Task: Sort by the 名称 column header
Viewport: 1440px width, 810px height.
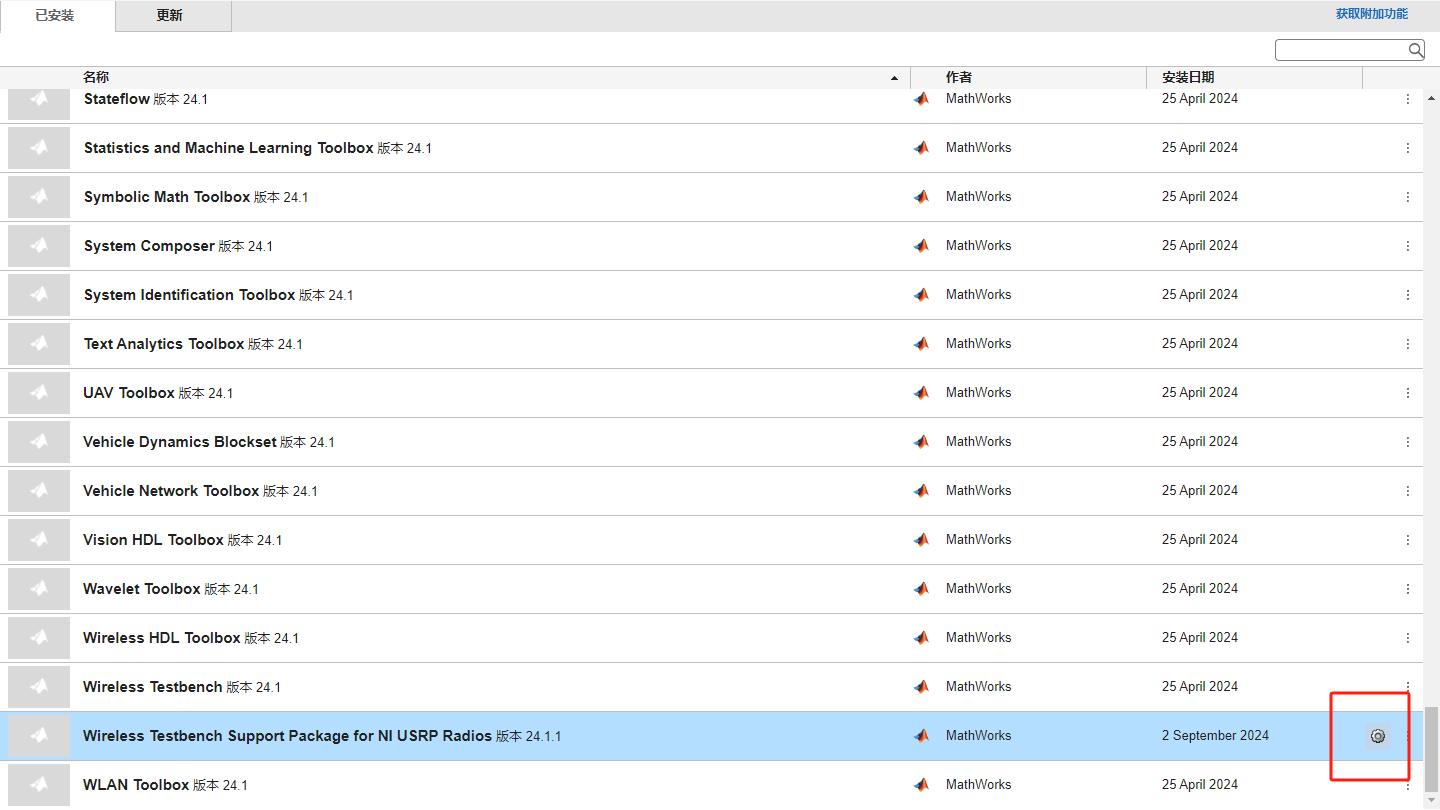Action: coord(96,77)
